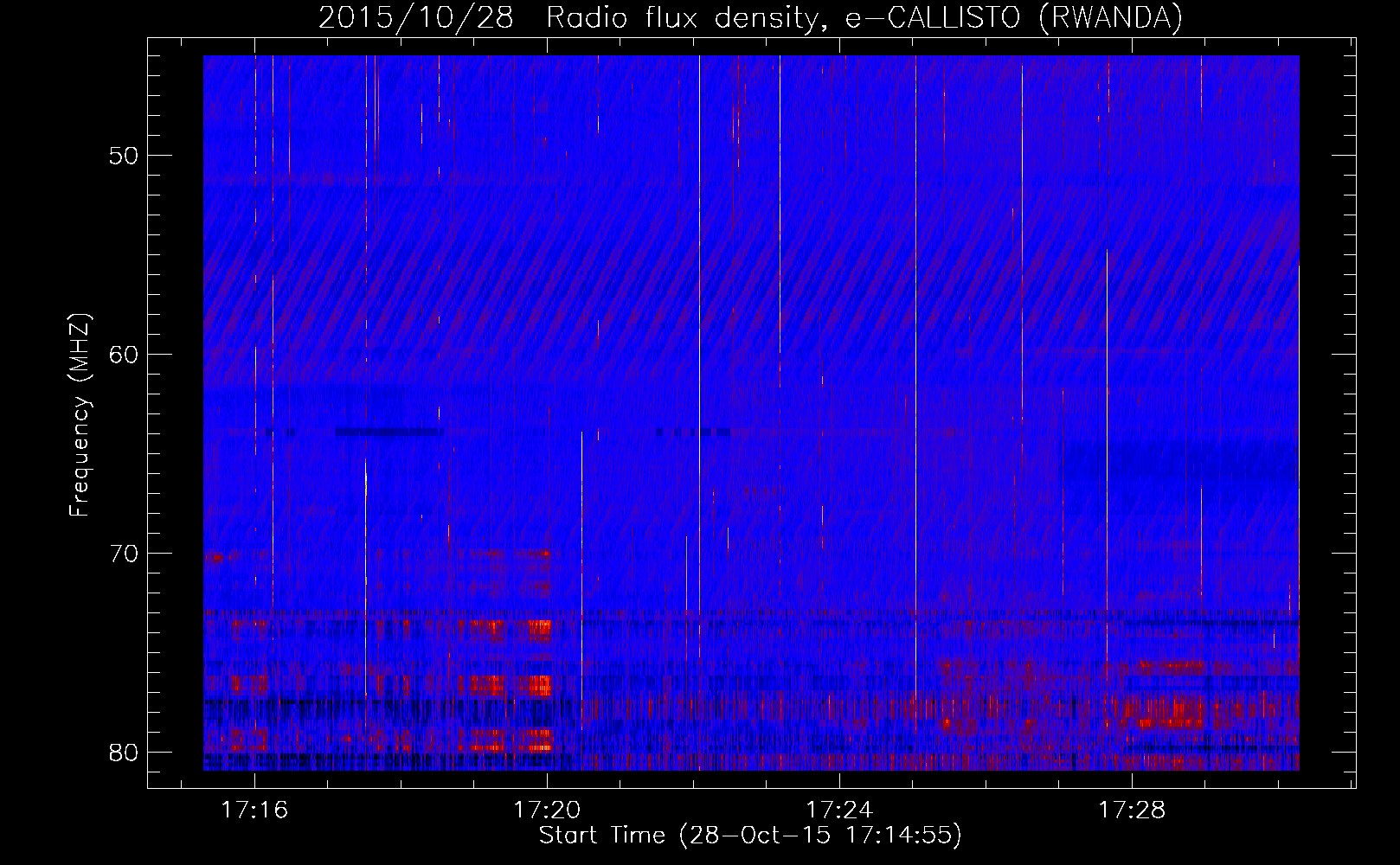
Task: Click the plot title "Radio flux density, e-CALLISTO (RWANDA)"
Action: point(864,17)
